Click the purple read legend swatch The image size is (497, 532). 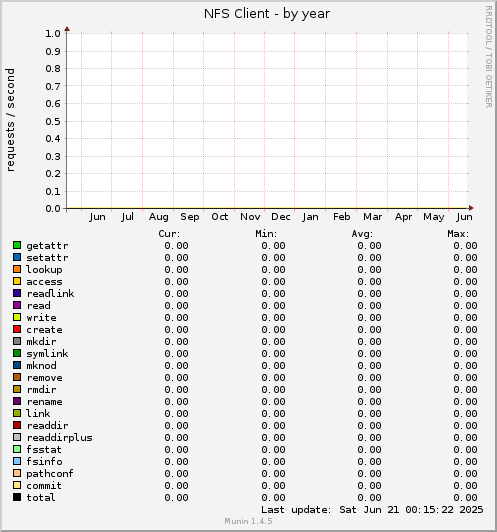tap(17, 305)
